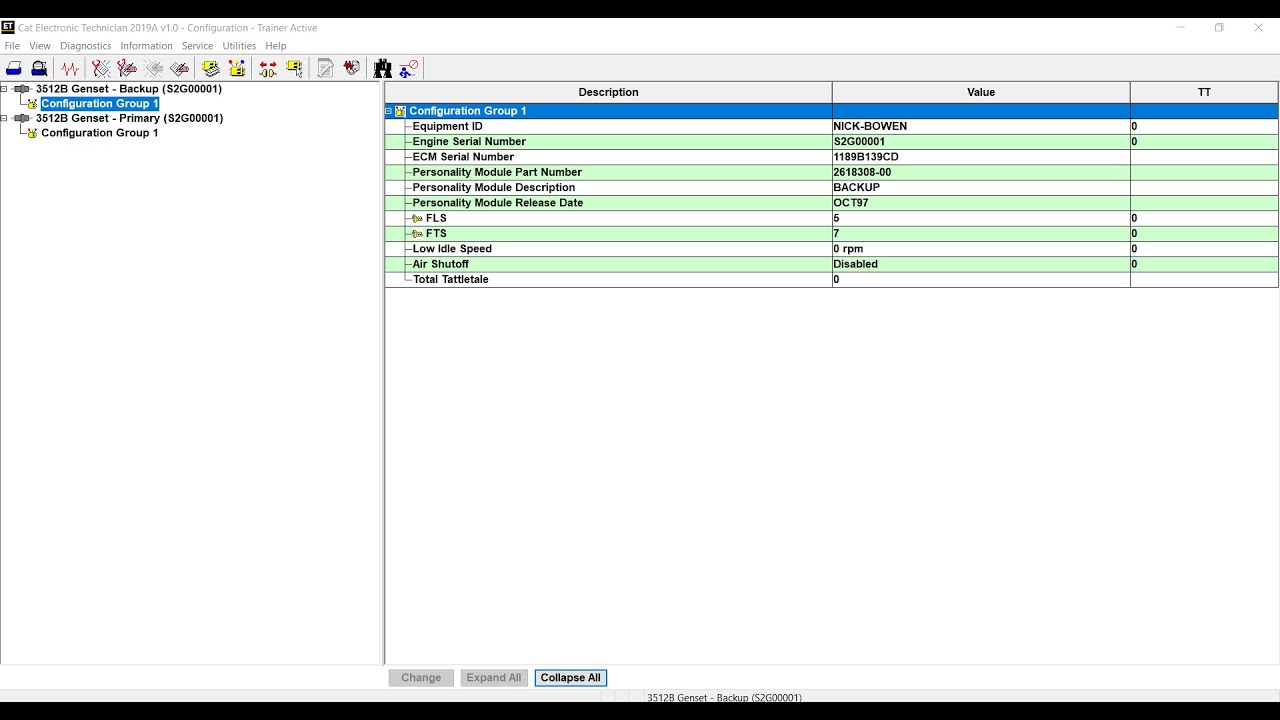Collapse the 3512B Genset - Backup node
The image size is (1280, 720).
4,89
